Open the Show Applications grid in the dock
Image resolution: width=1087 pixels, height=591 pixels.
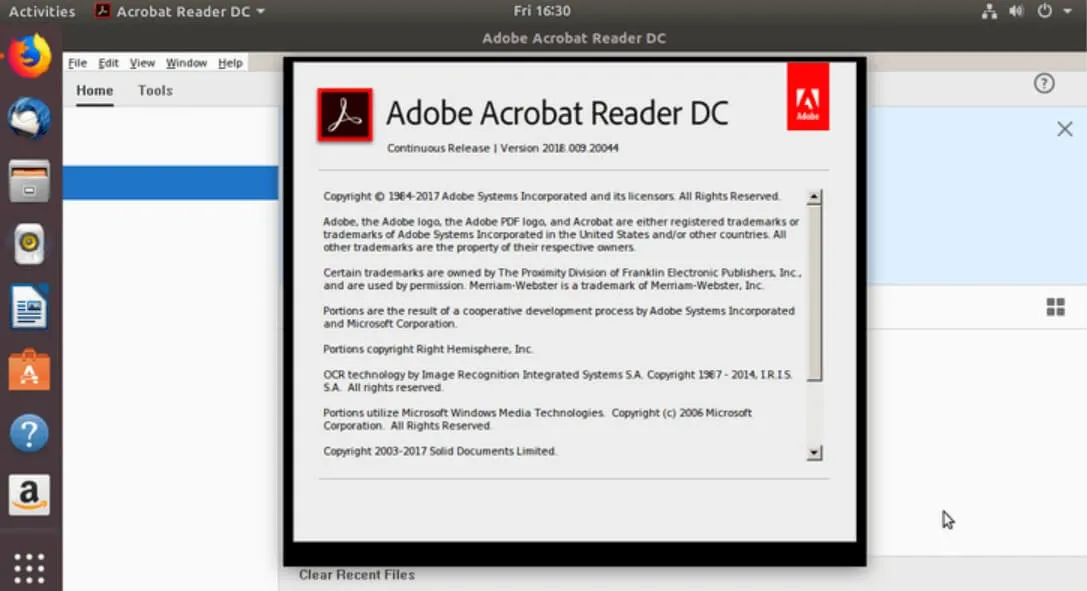30,566
